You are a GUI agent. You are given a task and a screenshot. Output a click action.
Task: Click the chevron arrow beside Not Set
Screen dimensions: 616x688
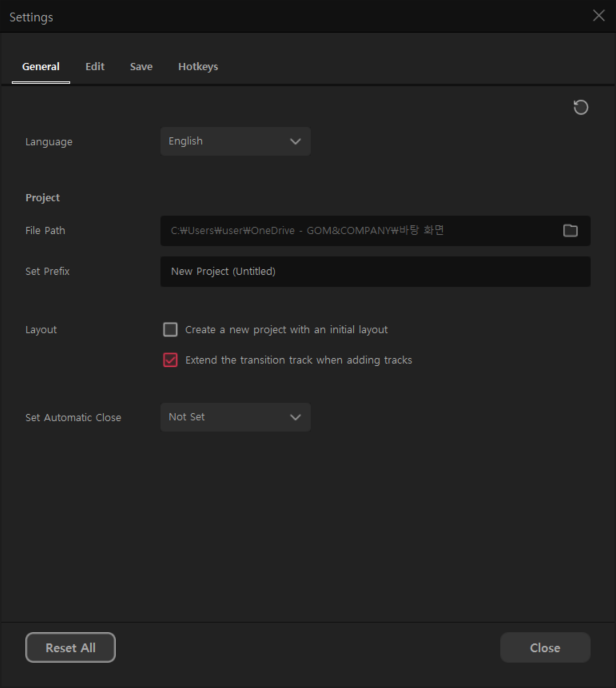coord(295,417)
